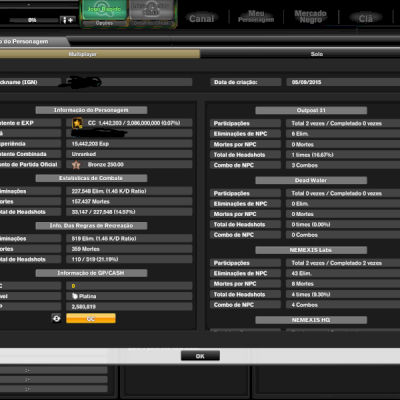The width and height of the screenshot is (400, 400).
Task: Click the NEMEXIS HQ section header
Action: 311,320
